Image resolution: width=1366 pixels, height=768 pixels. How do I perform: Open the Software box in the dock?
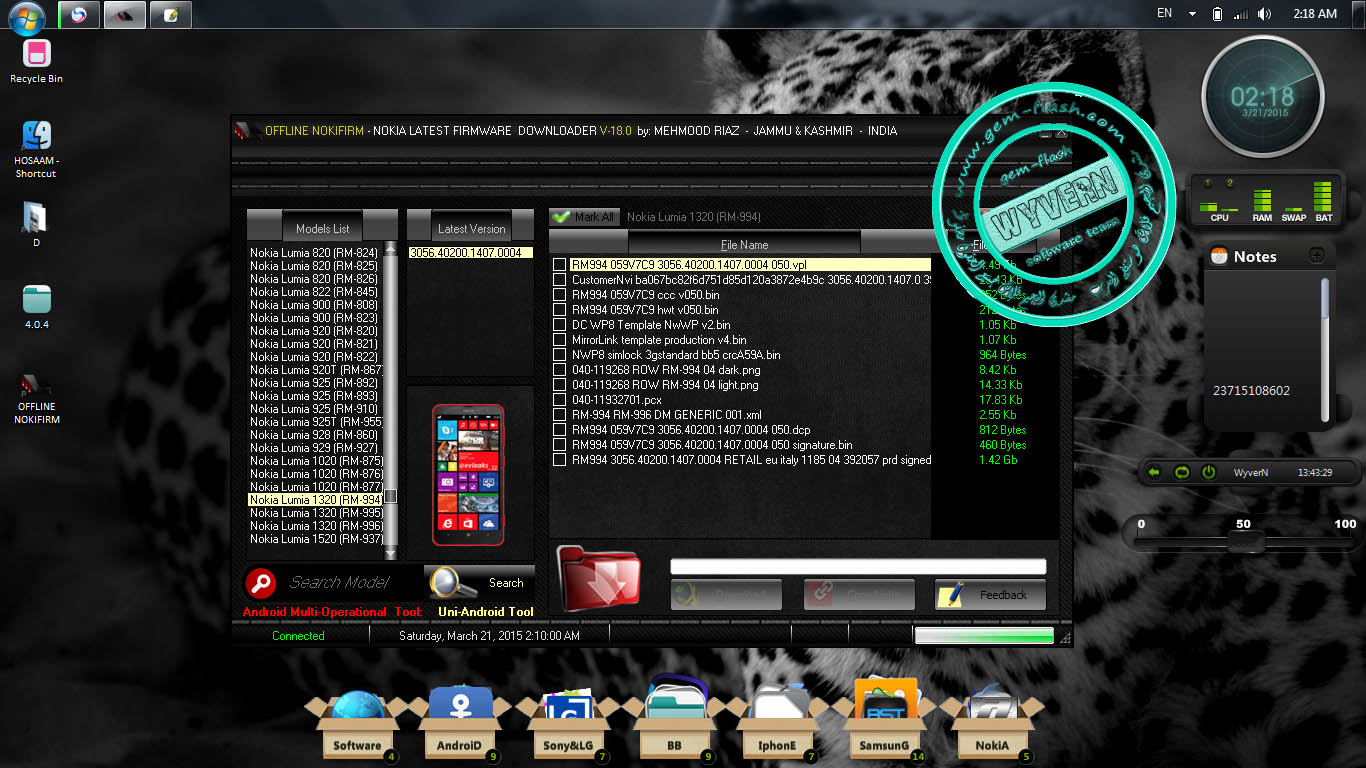tap(357, 727)
